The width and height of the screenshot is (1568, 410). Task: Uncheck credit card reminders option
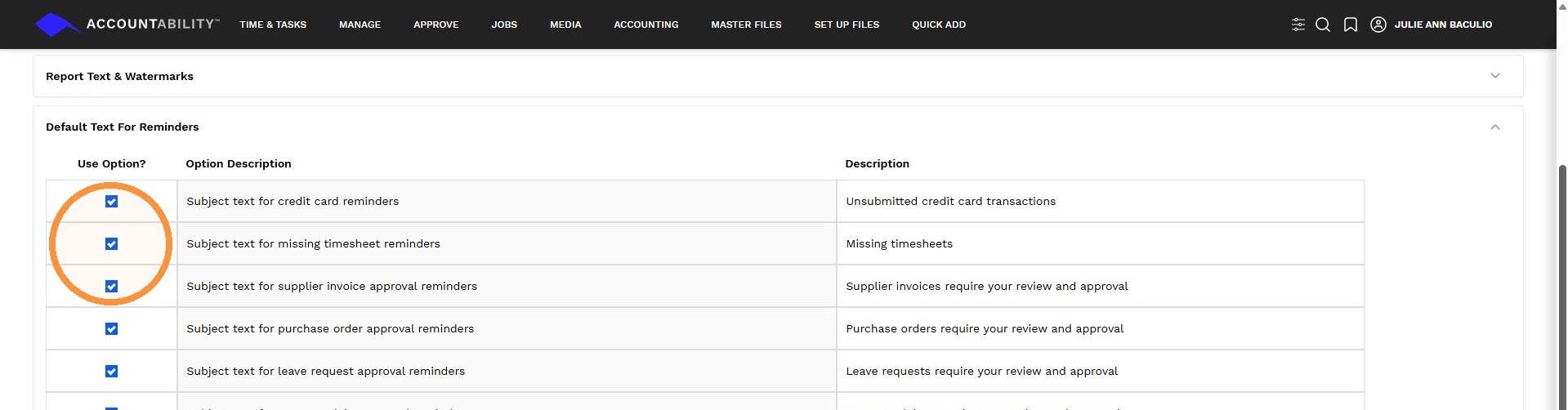[112, 202]
